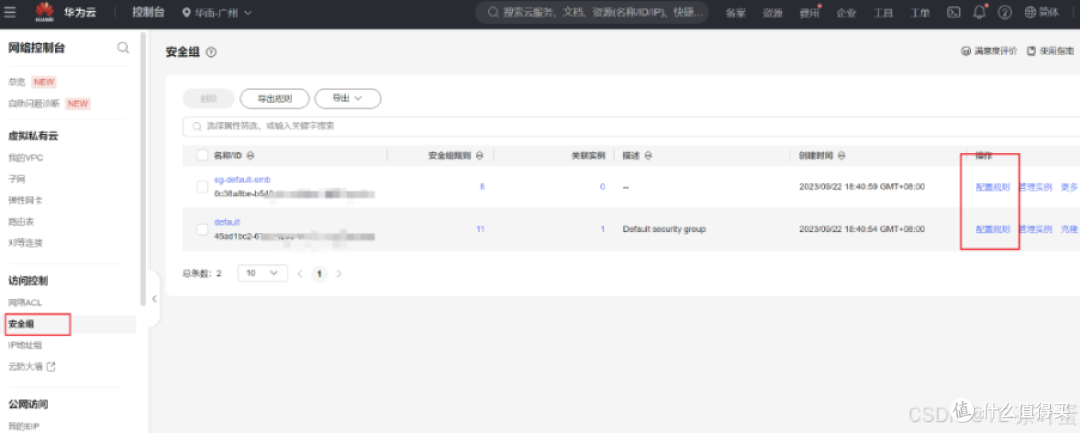1080x433 pixels.
Task: Sort by 安全组规则 column icon
Action: click(479, 156)
